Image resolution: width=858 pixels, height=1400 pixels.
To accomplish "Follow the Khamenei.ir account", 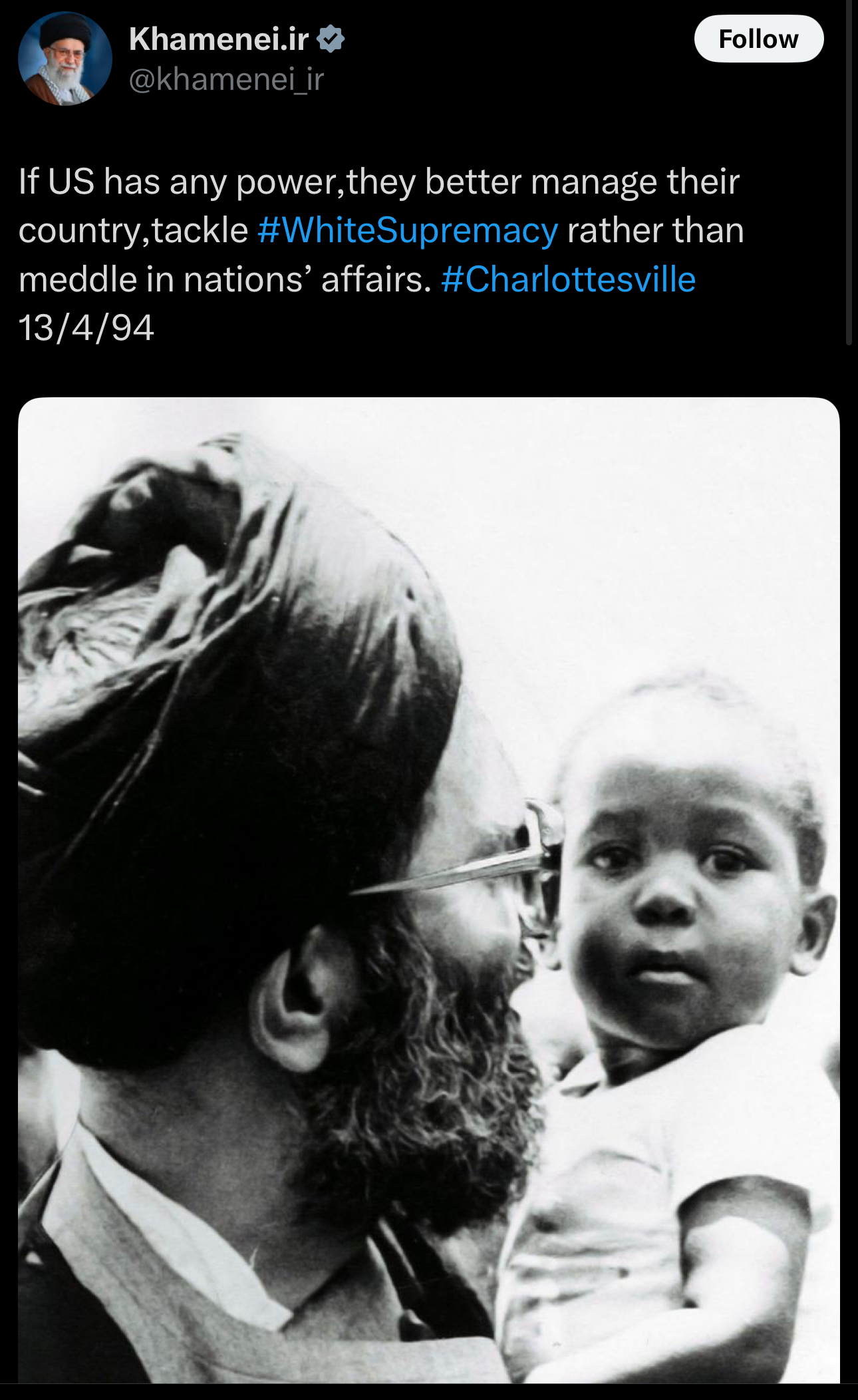I will click(x=759, y=39).
